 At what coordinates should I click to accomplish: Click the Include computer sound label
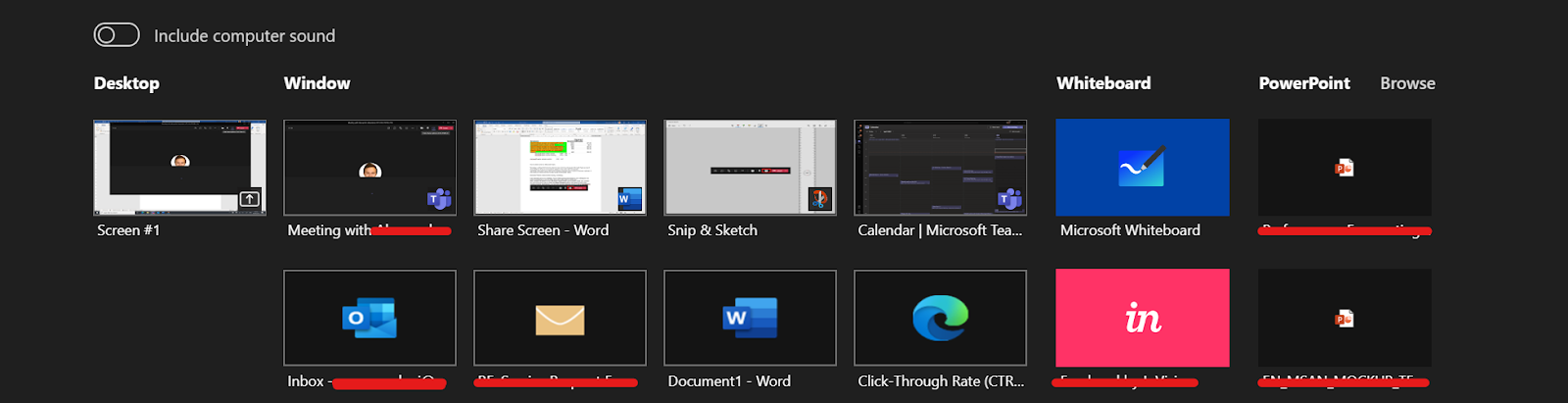point(244,36)
